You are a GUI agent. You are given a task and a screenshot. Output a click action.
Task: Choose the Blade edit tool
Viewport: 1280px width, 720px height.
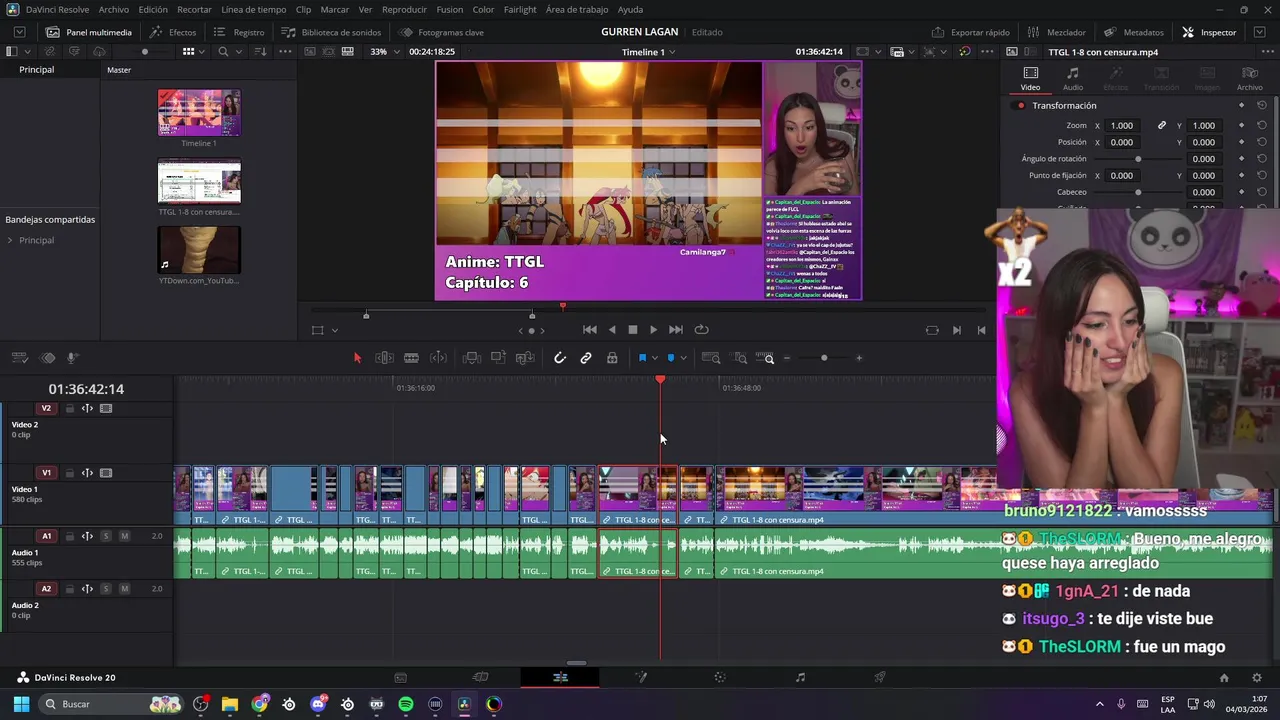(411, 358)
